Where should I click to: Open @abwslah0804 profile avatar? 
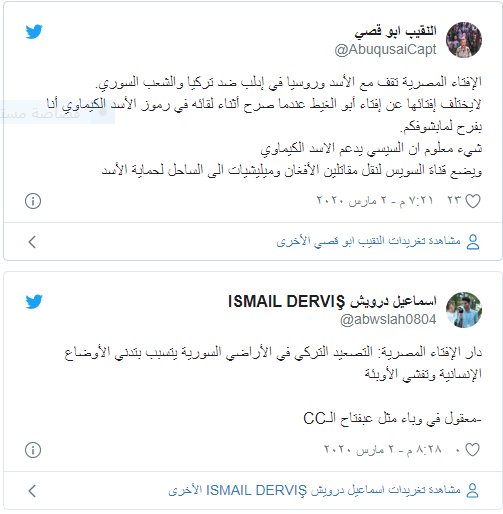[x=464, y=310]
